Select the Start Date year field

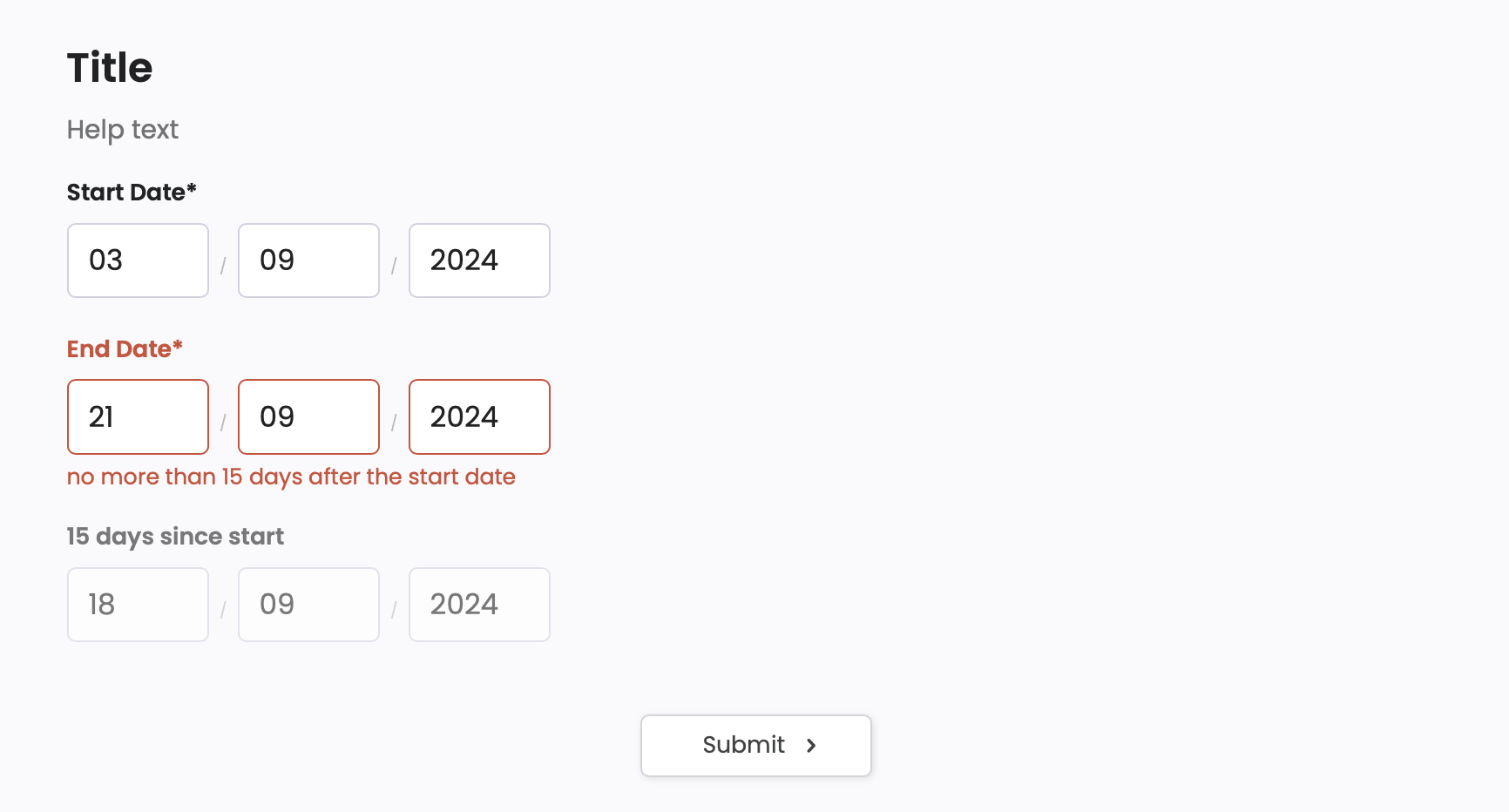click(x=479, y=261)
